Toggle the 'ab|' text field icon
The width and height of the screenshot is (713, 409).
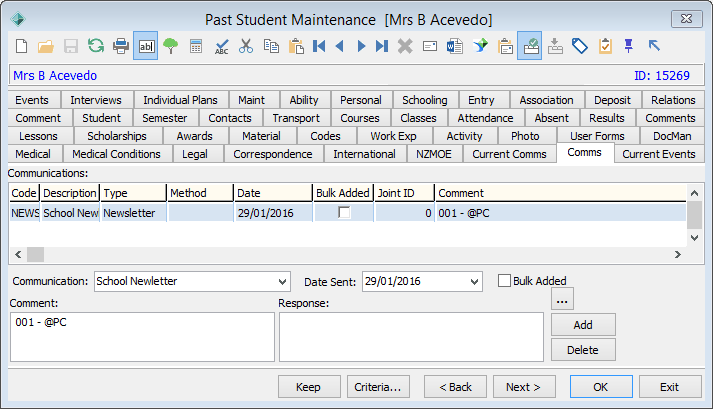146,45
